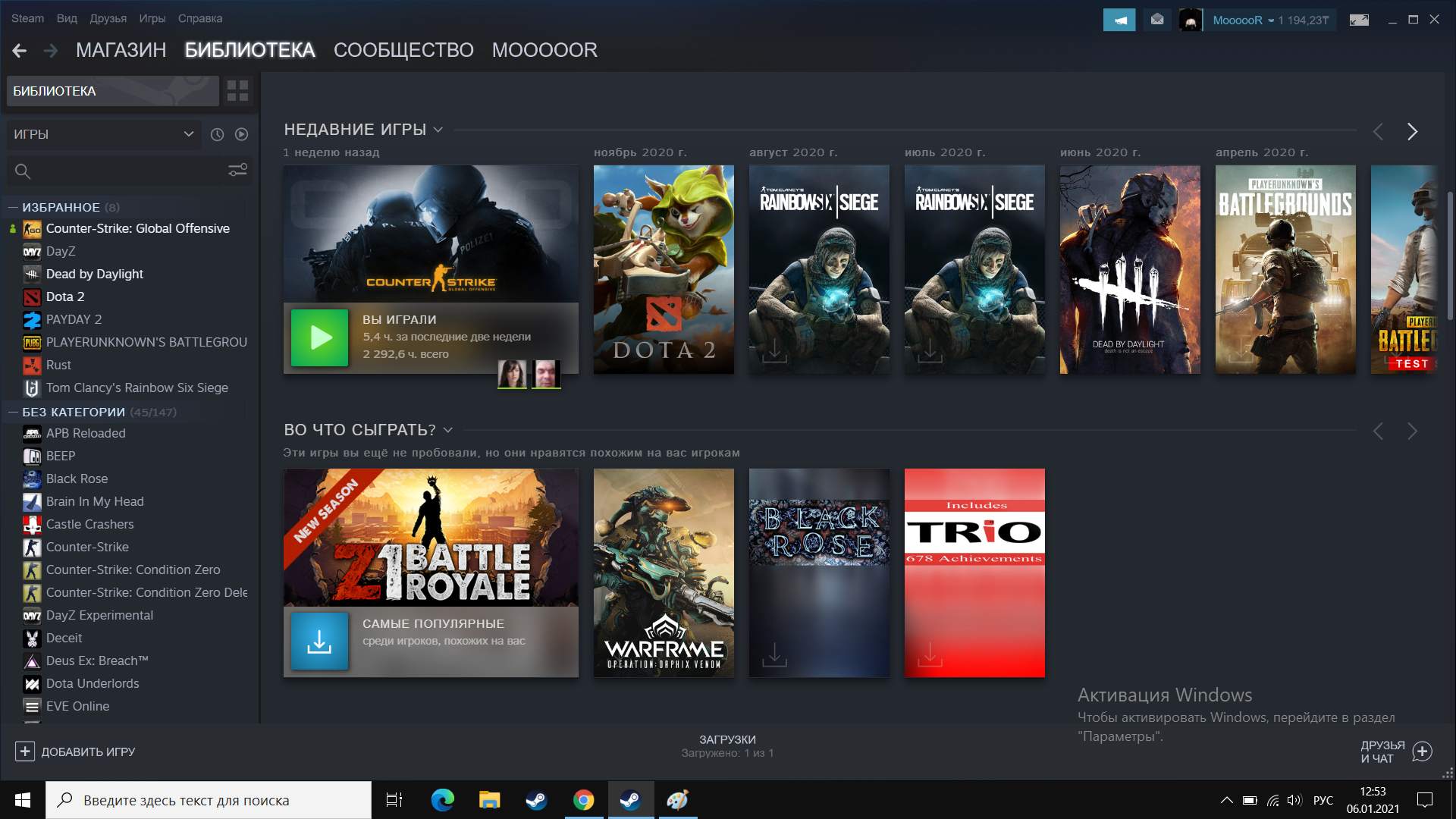Show ready-to-play games icon
This screenshot has height=819, width=1456.
[x=241, y=134]
